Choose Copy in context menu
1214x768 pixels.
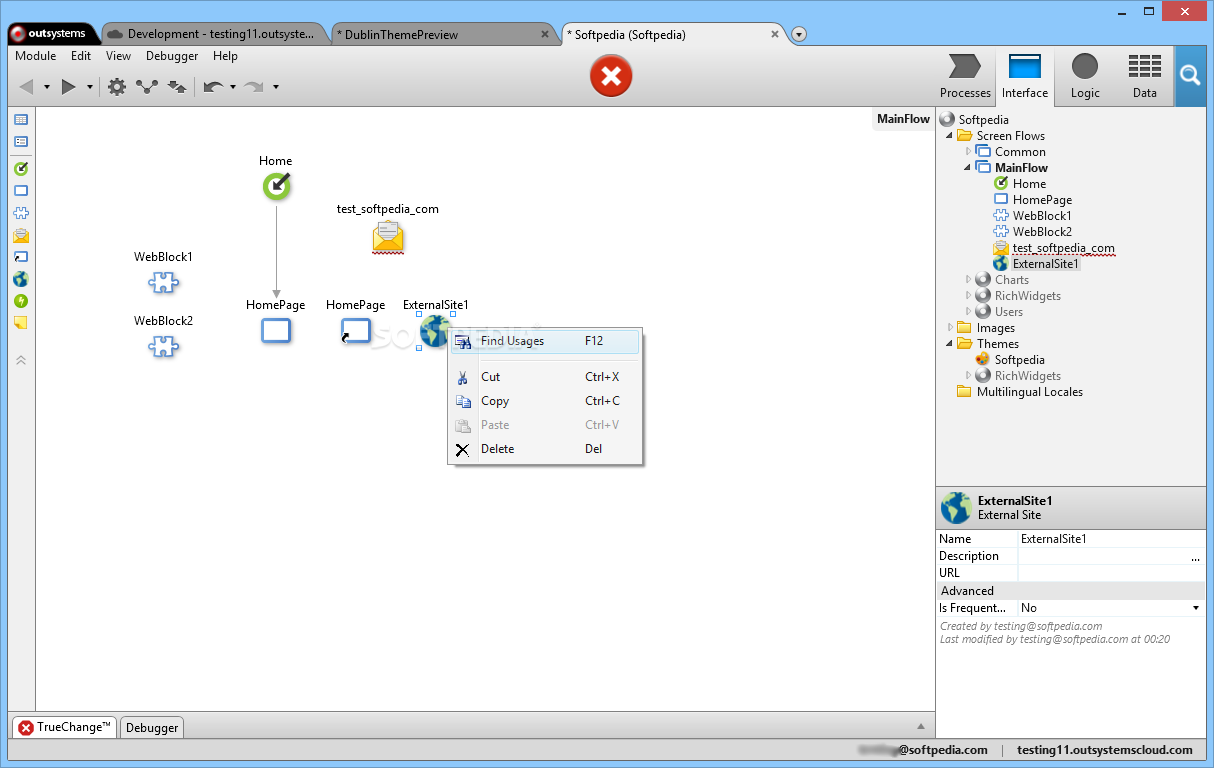point(545,401)
